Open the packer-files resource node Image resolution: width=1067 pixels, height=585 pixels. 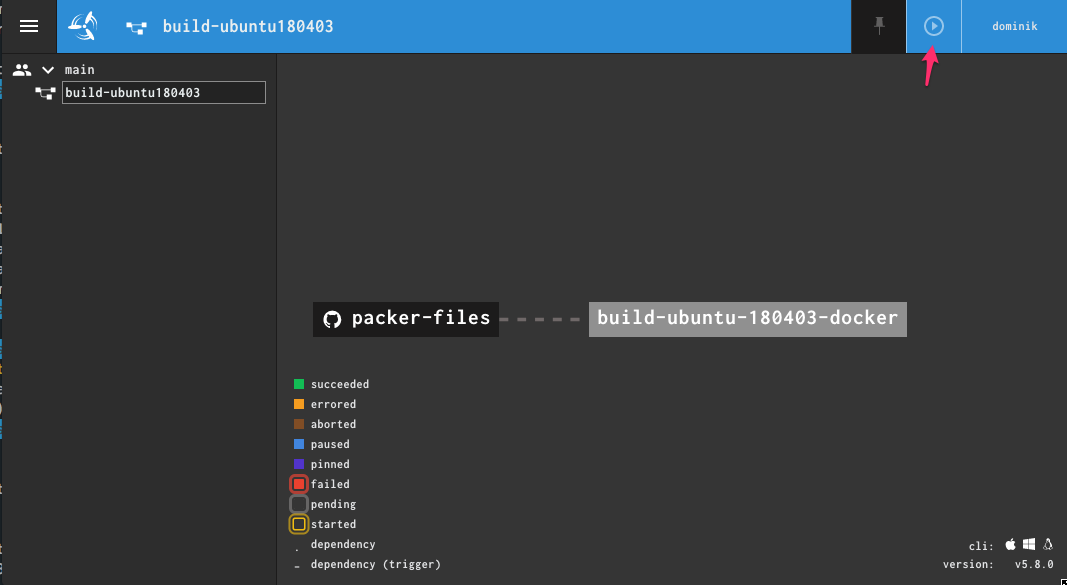(420, 319)
